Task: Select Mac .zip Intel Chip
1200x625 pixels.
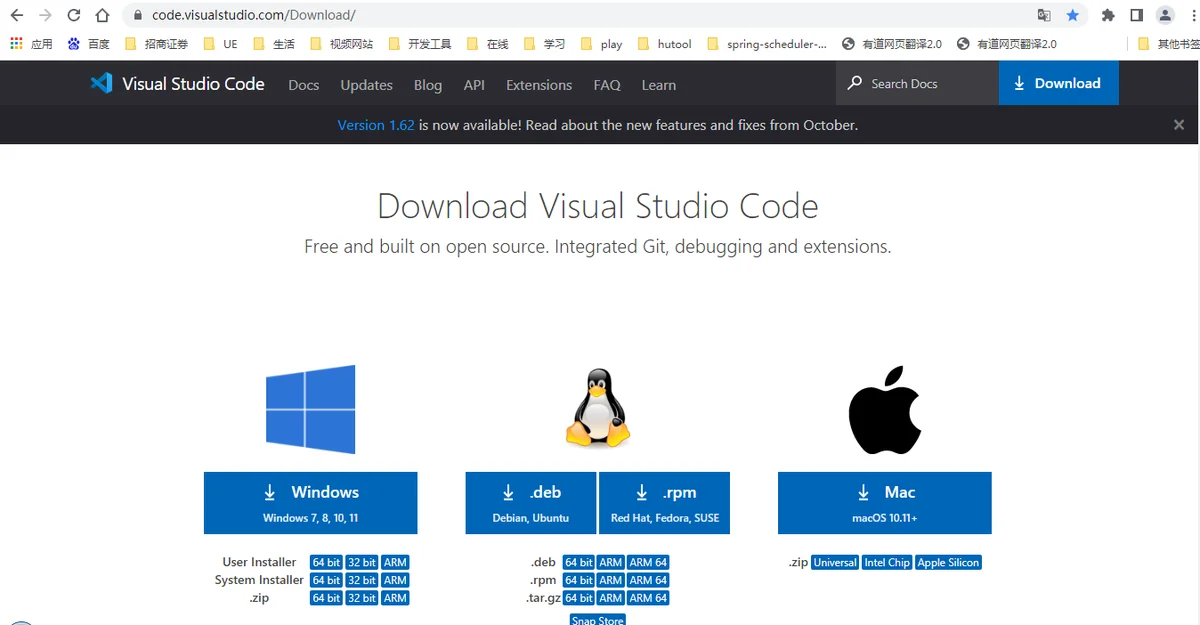Action: click(887, 562)
